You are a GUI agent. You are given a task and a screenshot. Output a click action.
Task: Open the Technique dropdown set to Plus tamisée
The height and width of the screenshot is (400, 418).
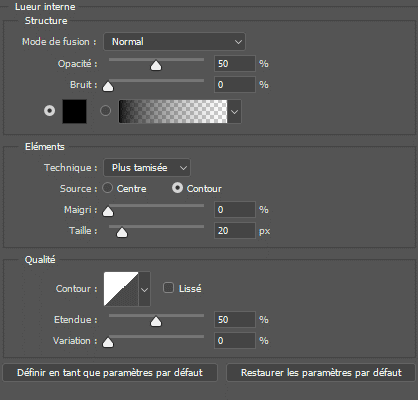(x=147, y=168)
